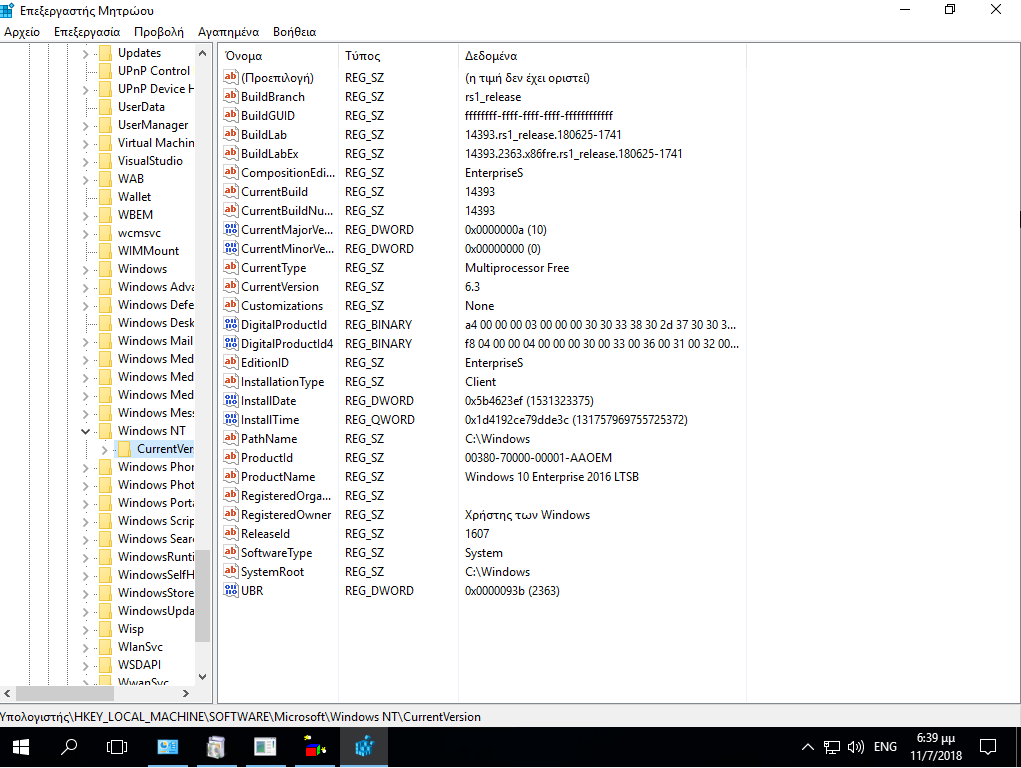
Task: Select the UserData key in tree
Action: click(x=141, y=107)
